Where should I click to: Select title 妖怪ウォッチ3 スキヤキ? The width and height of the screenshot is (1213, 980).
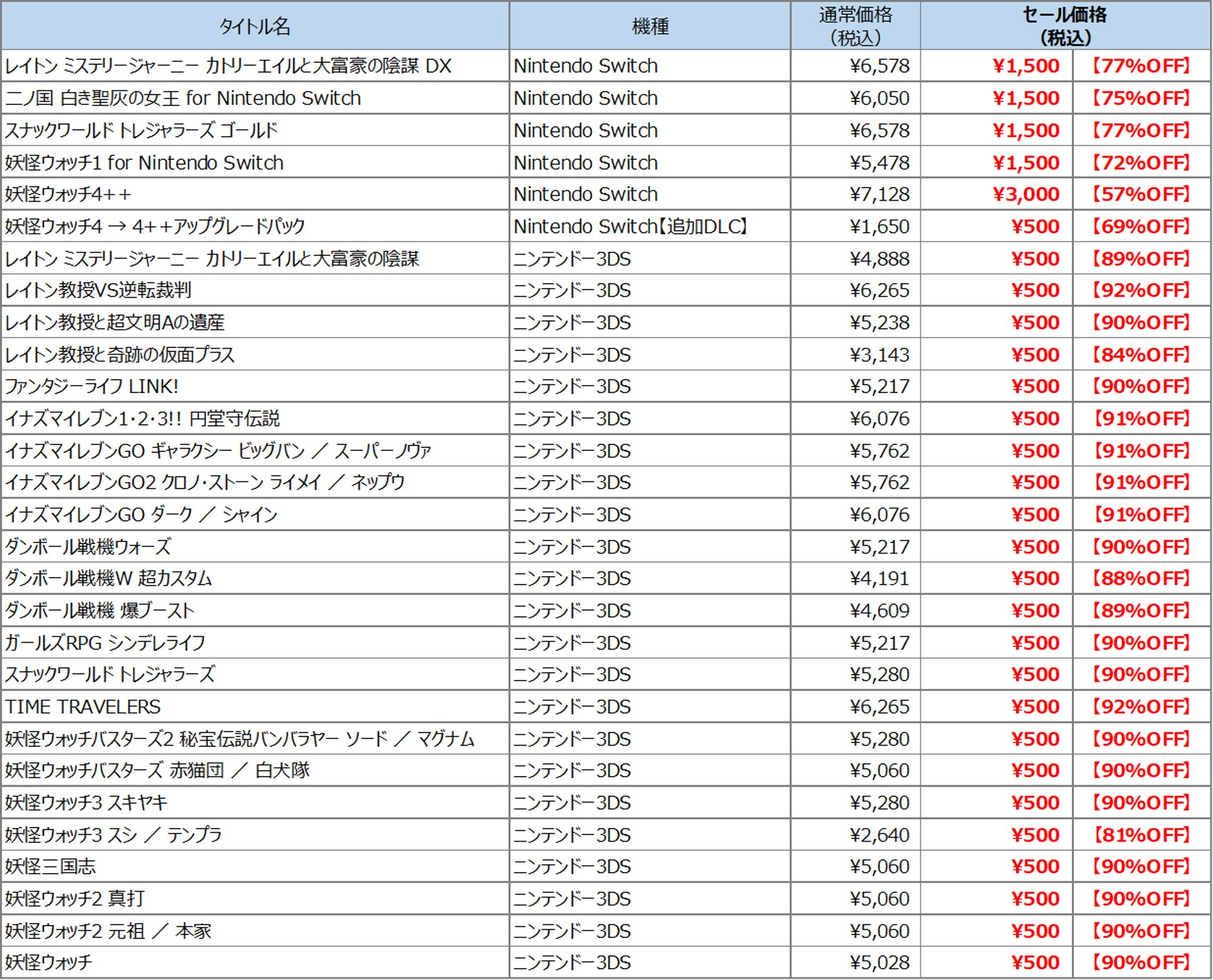tap(86, 802)
